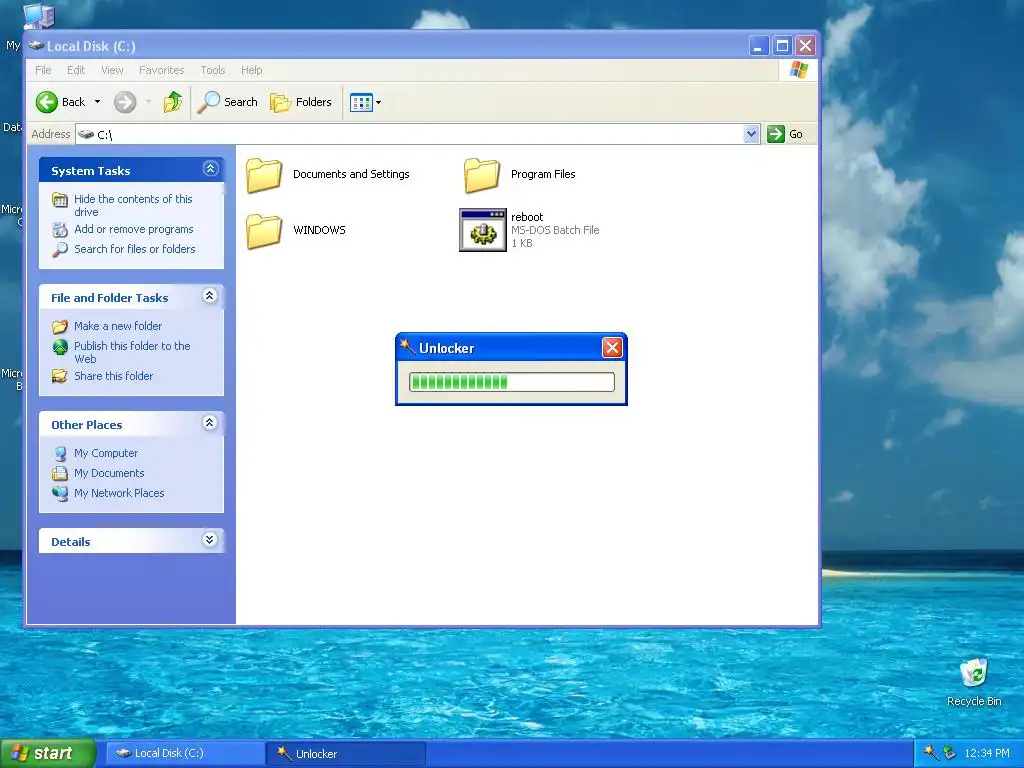This screenshot has width=1024, height=768.
Task: Click the Program Files folder name
Action: tap(543, 174)
